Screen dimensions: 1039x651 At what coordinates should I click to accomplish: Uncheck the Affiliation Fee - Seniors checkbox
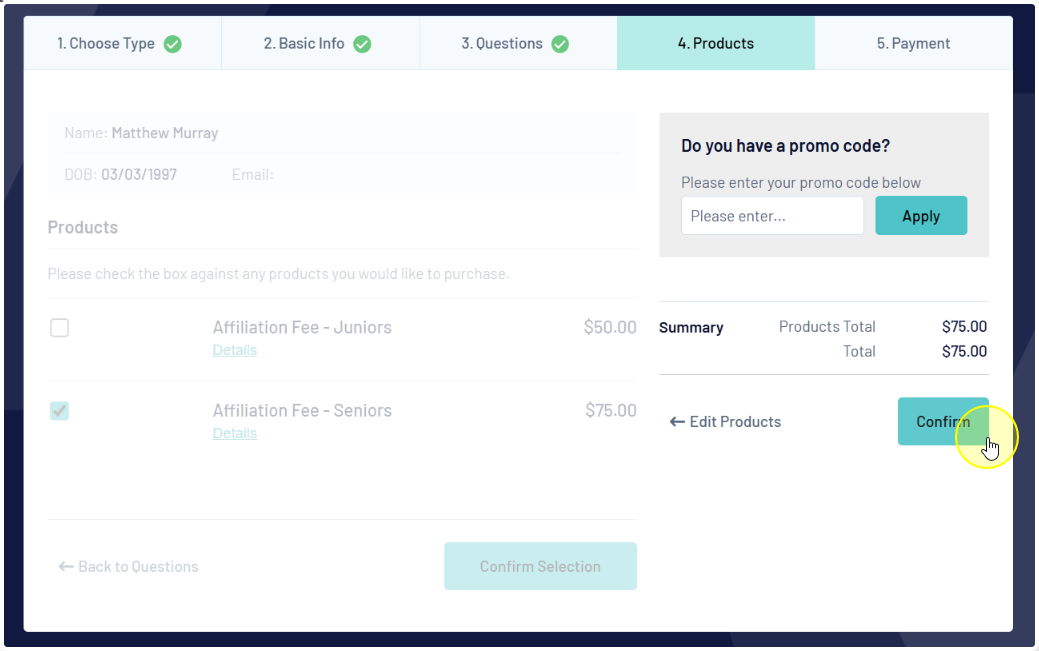pos(60,410)
